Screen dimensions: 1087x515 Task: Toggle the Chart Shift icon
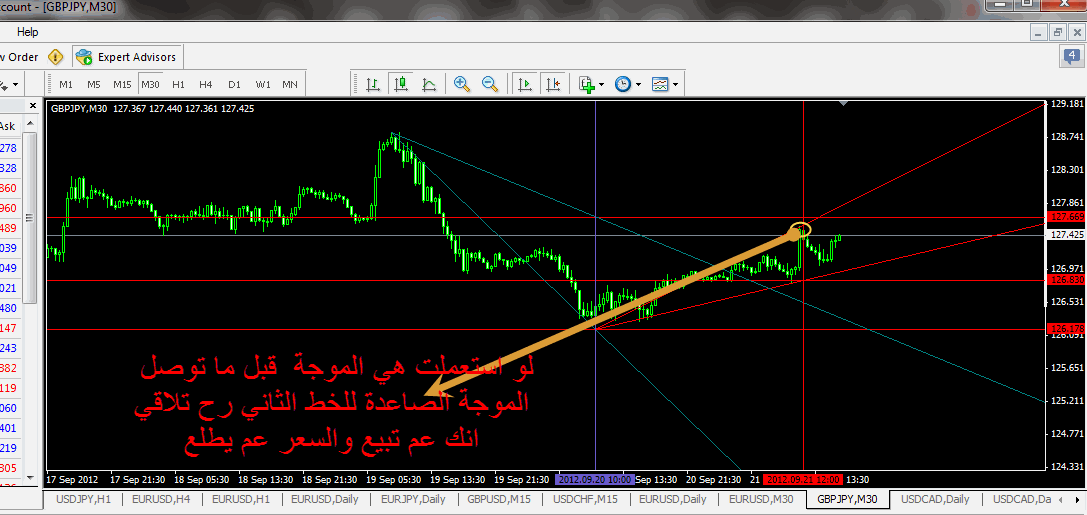pyautogui.click(x=553, y=85)
